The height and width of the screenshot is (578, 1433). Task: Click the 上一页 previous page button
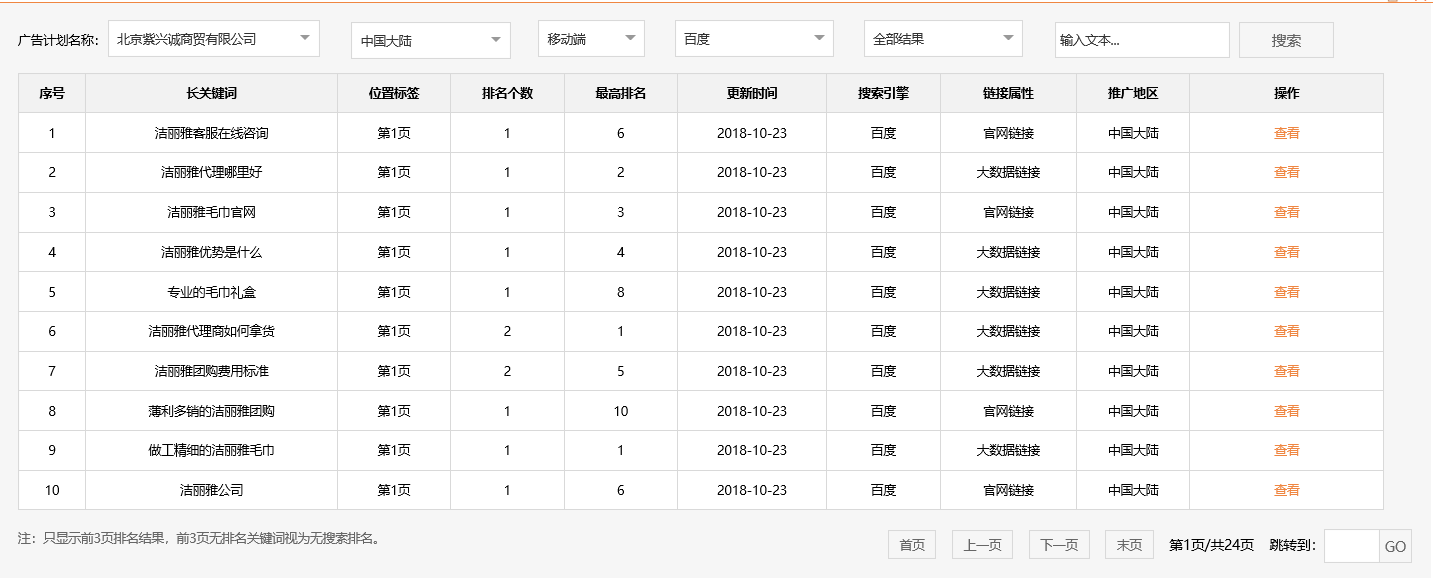coord(982,544)
